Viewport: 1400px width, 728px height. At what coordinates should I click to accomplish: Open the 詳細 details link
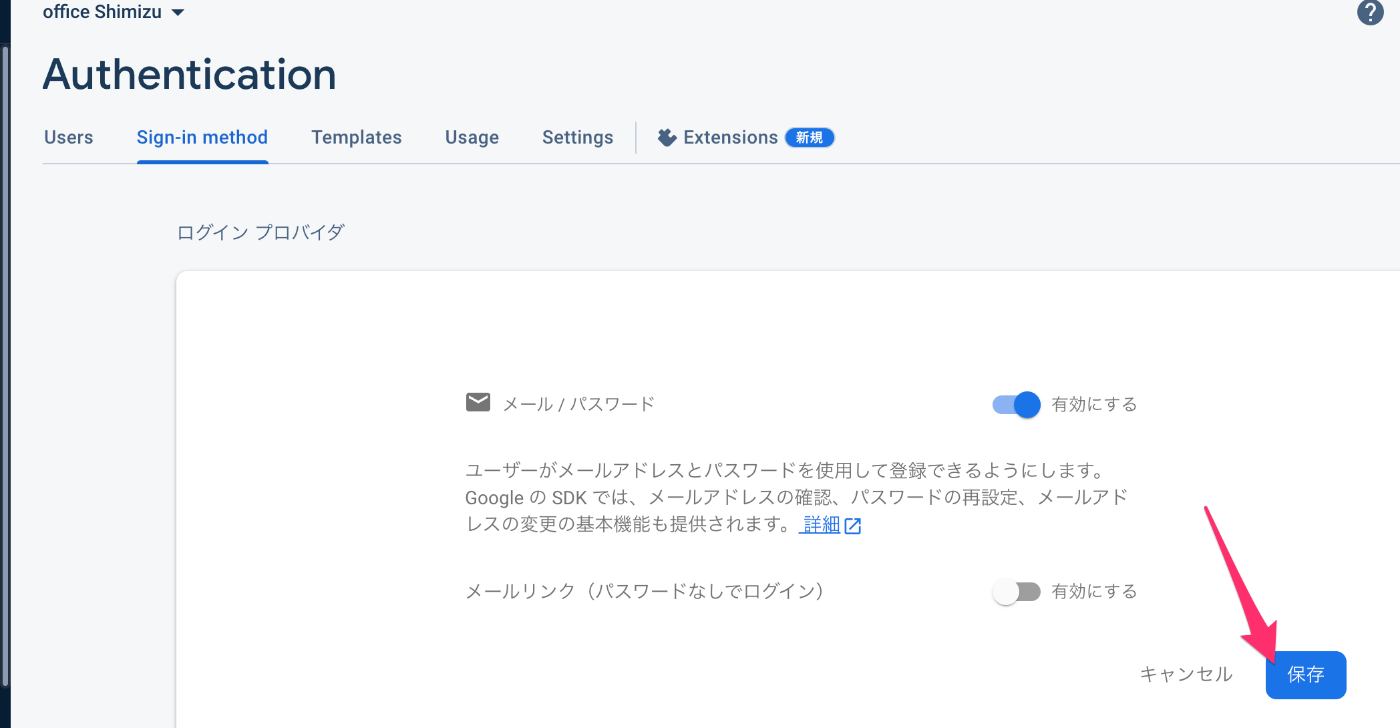[822, 525]
